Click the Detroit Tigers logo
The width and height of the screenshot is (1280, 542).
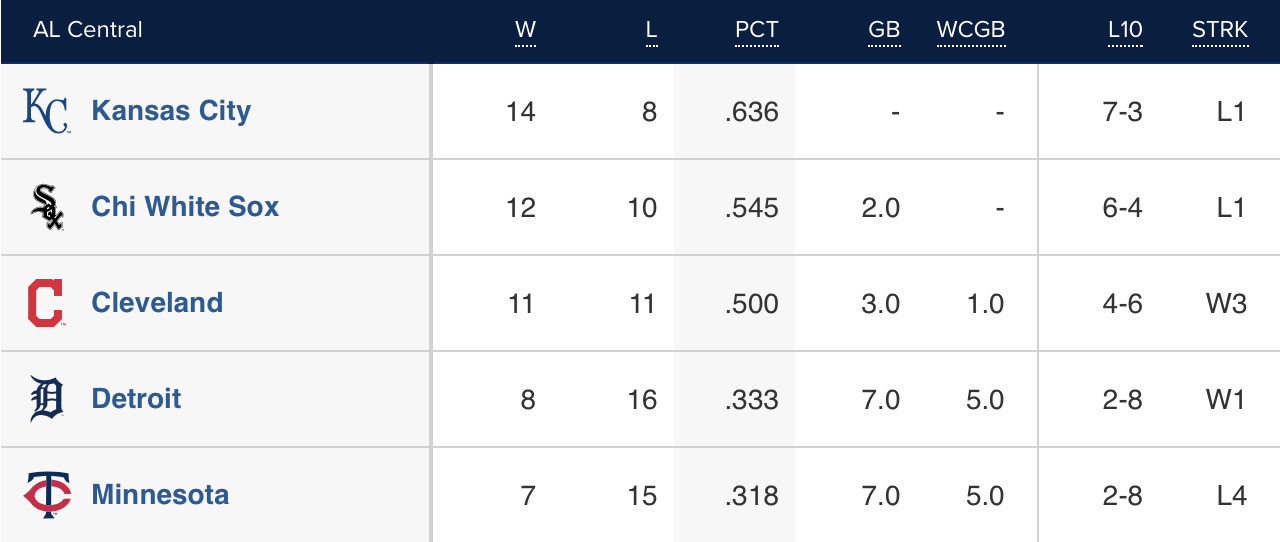pyautogui.click(x=46, y=399)
